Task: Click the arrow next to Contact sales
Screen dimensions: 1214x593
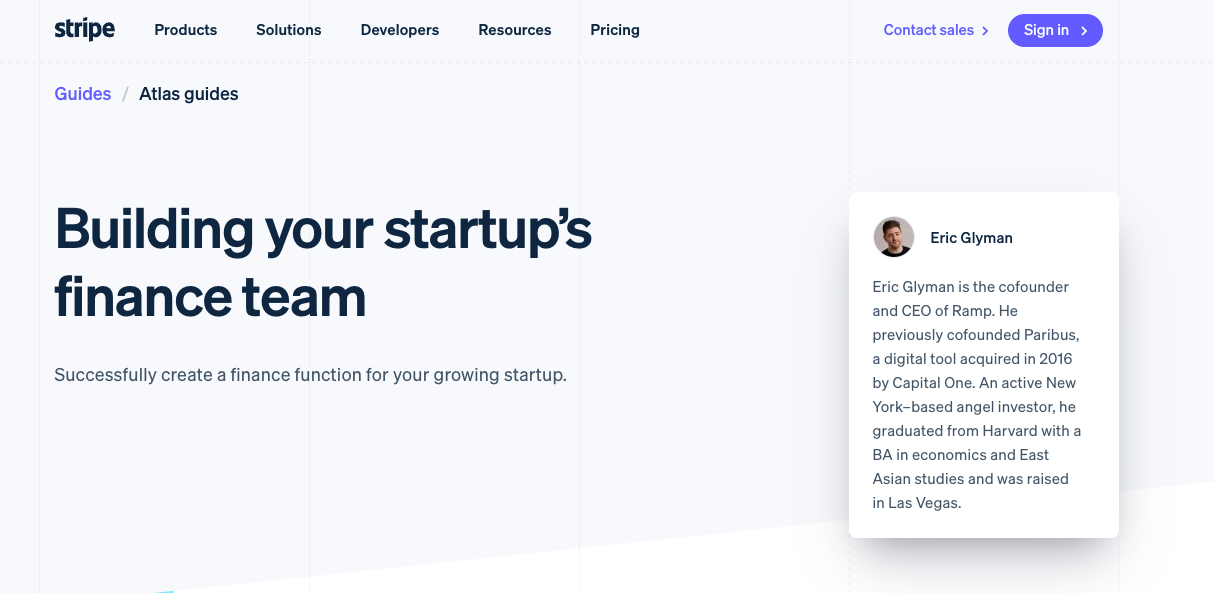Action: 985,31
